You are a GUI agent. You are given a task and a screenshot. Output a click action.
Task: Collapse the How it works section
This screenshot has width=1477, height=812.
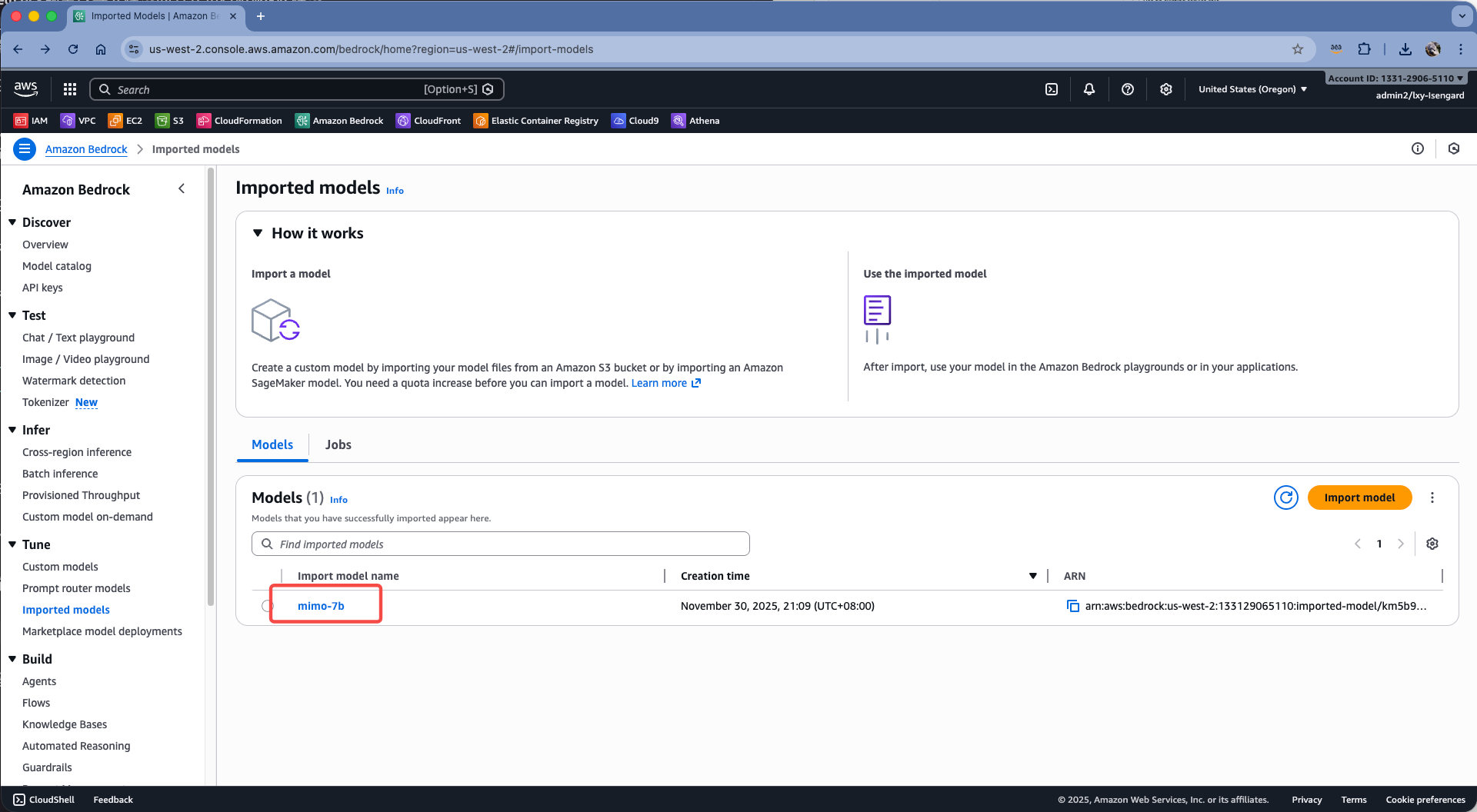258,233
